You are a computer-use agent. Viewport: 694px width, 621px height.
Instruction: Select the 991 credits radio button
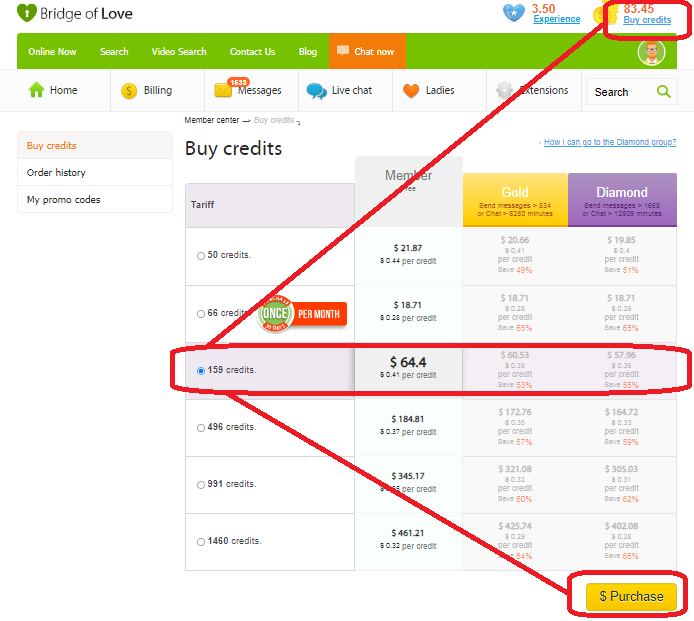[200, 485]
